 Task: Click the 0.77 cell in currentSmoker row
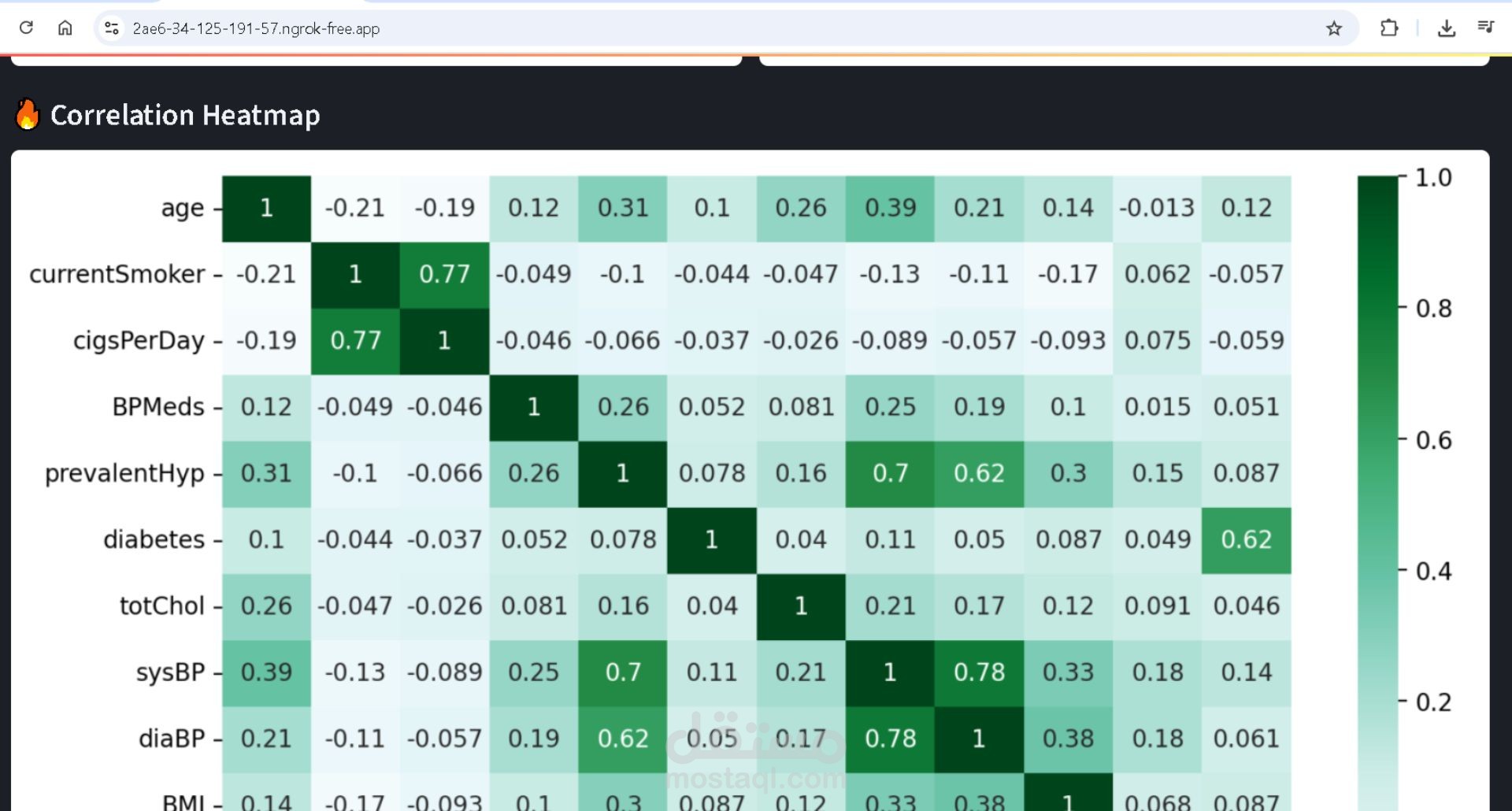pos(444,275)
